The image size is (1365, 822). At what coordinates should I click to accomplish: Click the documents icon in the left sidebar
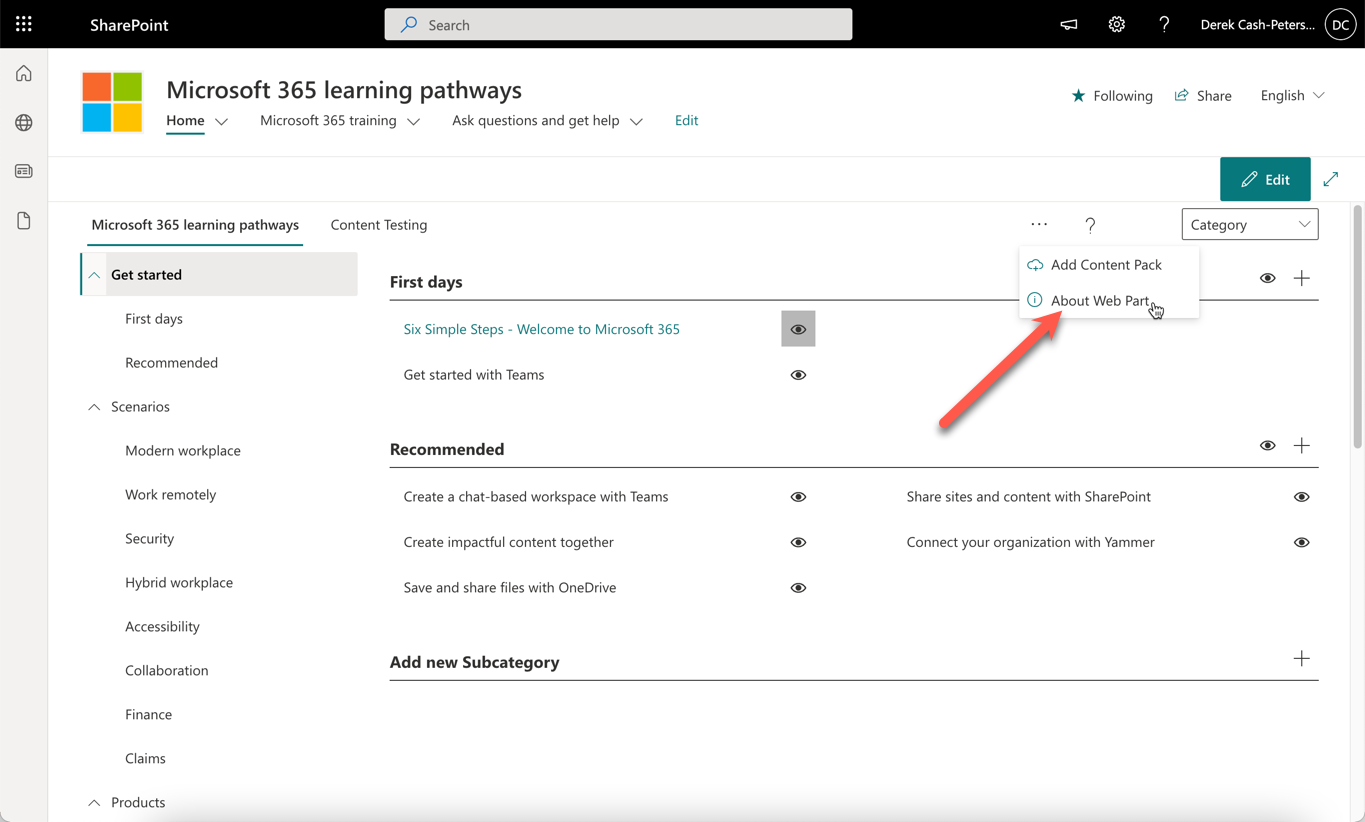point(23,219)
